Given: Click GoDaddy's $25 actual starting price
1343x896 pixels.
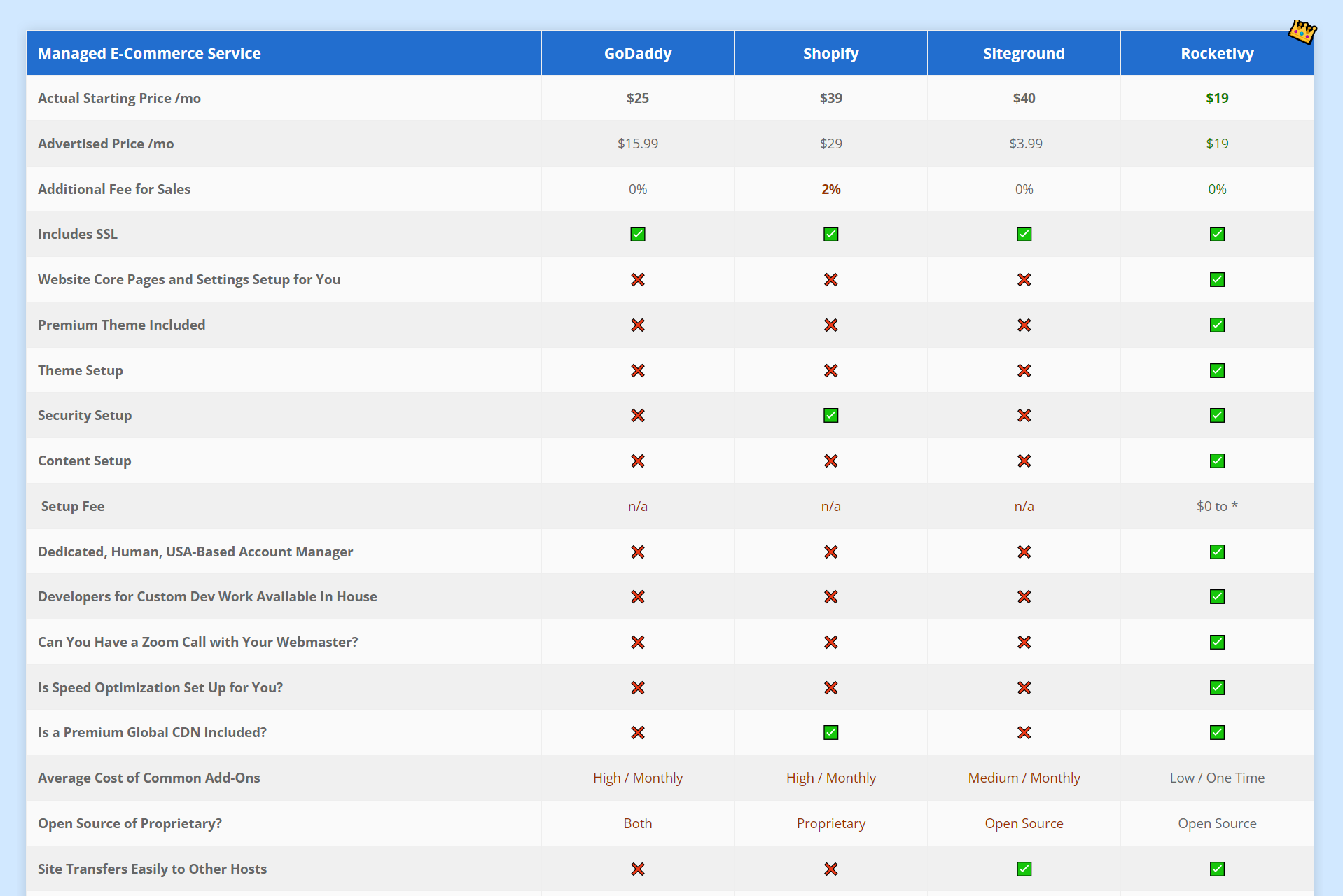Looking at the screenshot, I should pyautogui.click(x=638, y=98).
